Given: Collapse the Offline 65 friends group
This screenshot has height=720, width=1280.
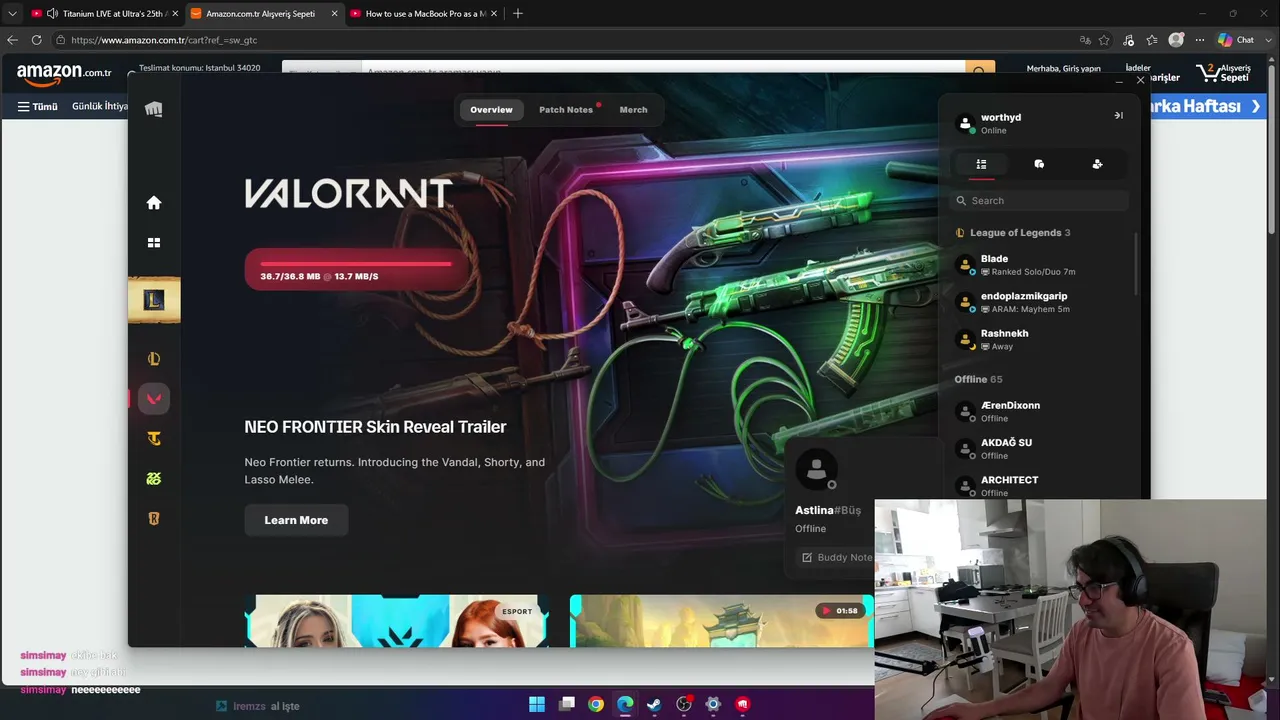Looking at the screenshot, I should click(978, 380).
